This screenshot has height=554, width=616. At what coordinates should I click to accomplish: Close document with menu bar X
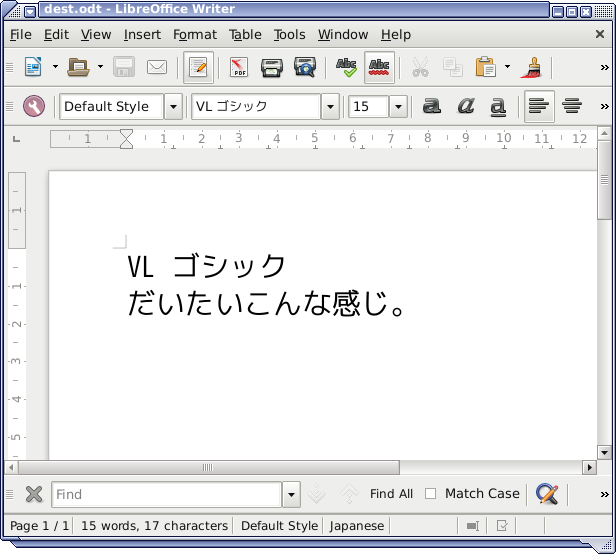pyautogui.click(x=600, y=34)
